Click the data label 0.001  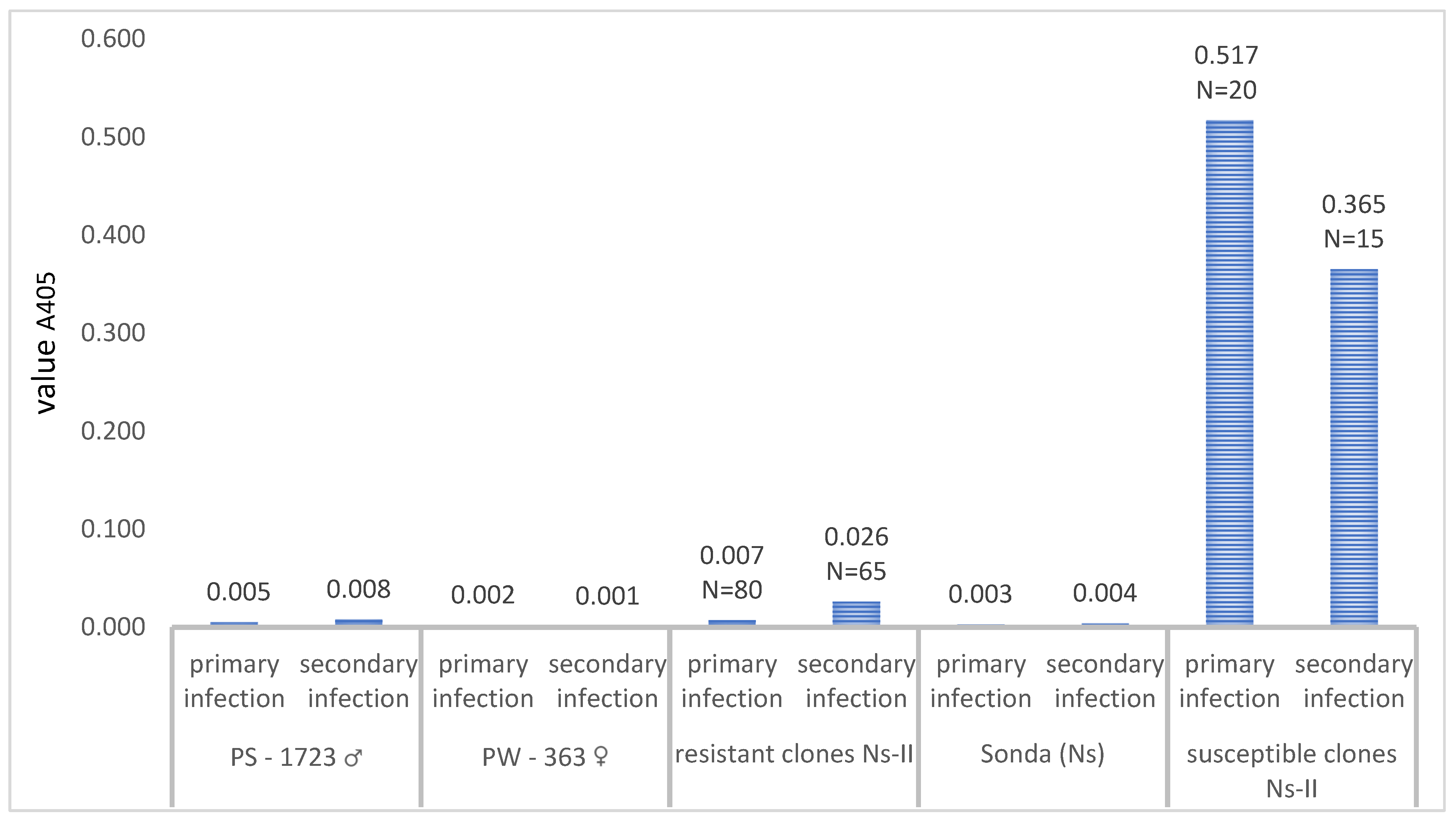click(x=607, y=597)
